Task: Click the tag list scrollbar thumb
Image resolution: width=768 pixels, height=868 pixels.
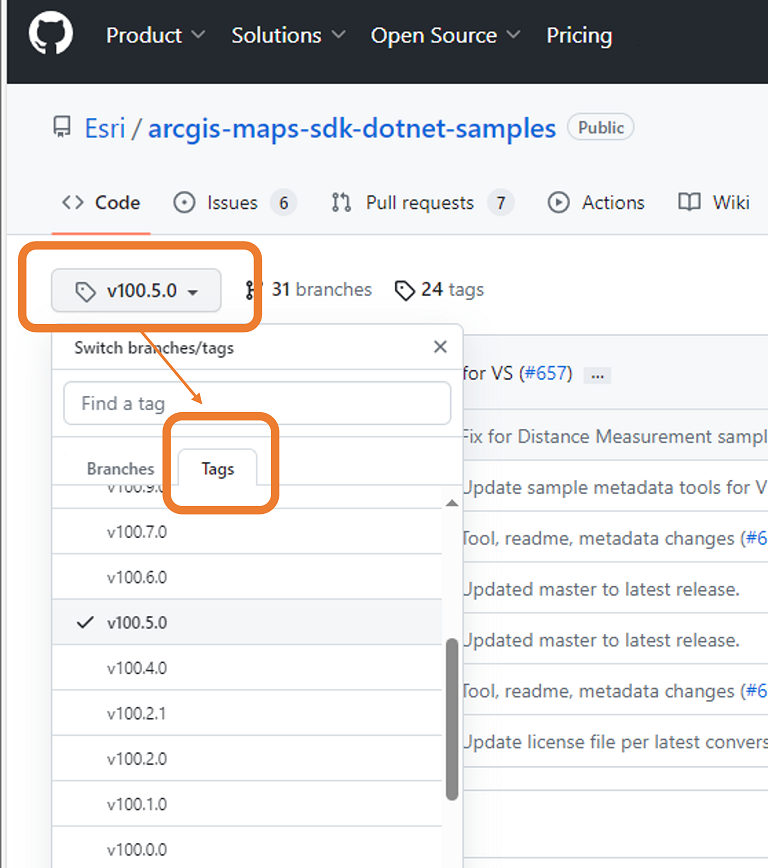Action: click(452, 719)
